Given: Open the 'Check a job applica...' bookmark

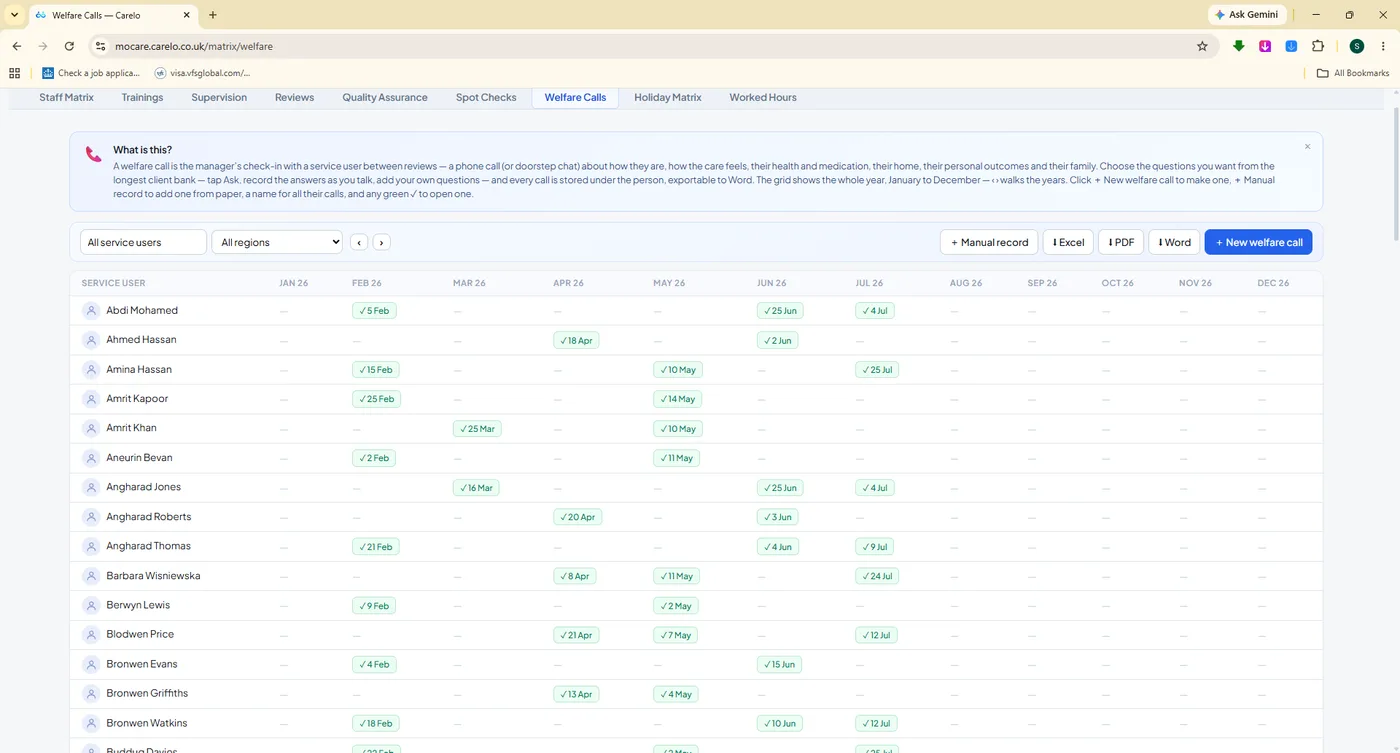Looking at the screenshot, I should (x=91, y=73).
